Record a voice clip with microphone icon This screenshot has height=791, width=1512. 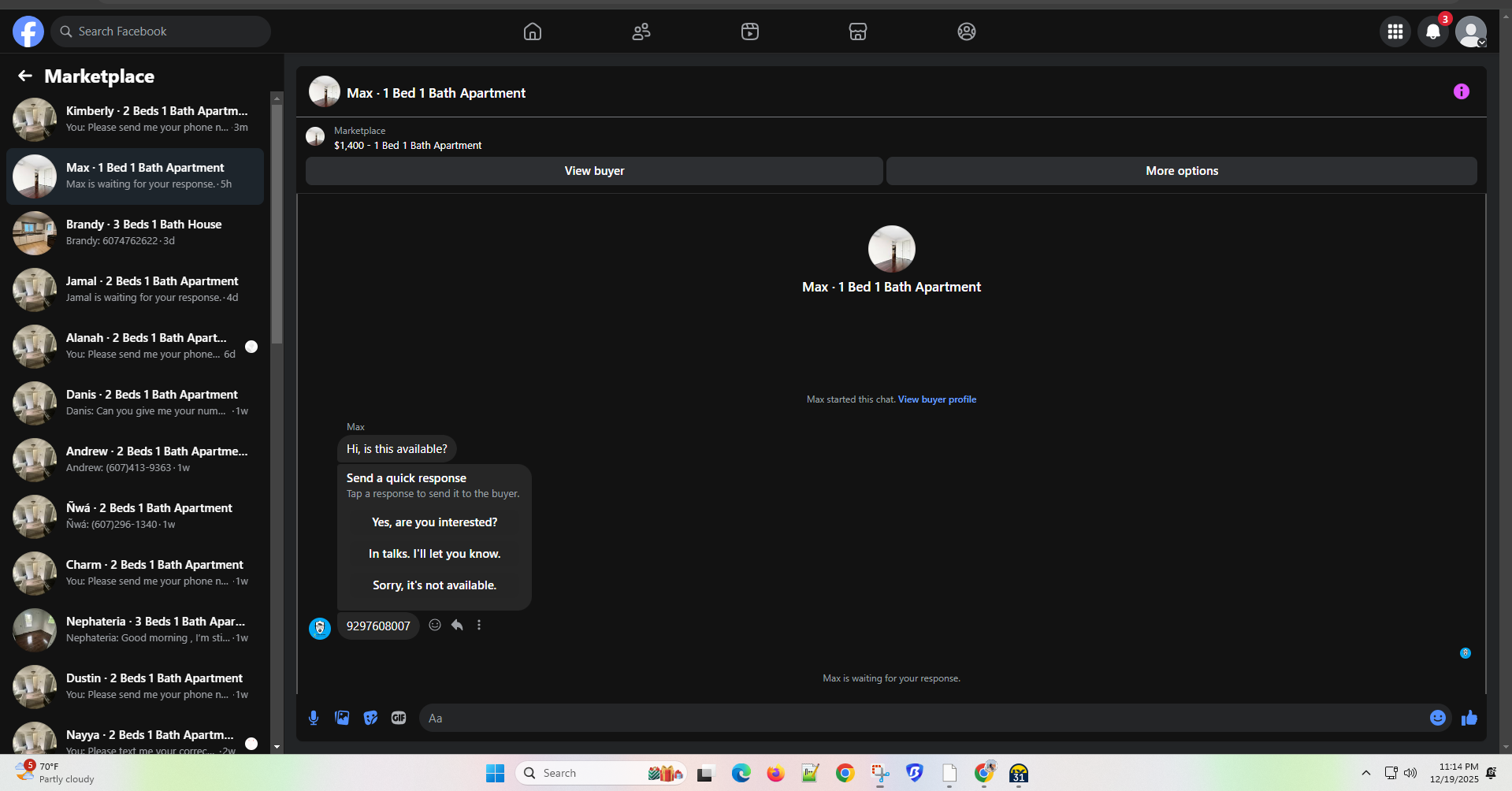[x=314, y=718]
